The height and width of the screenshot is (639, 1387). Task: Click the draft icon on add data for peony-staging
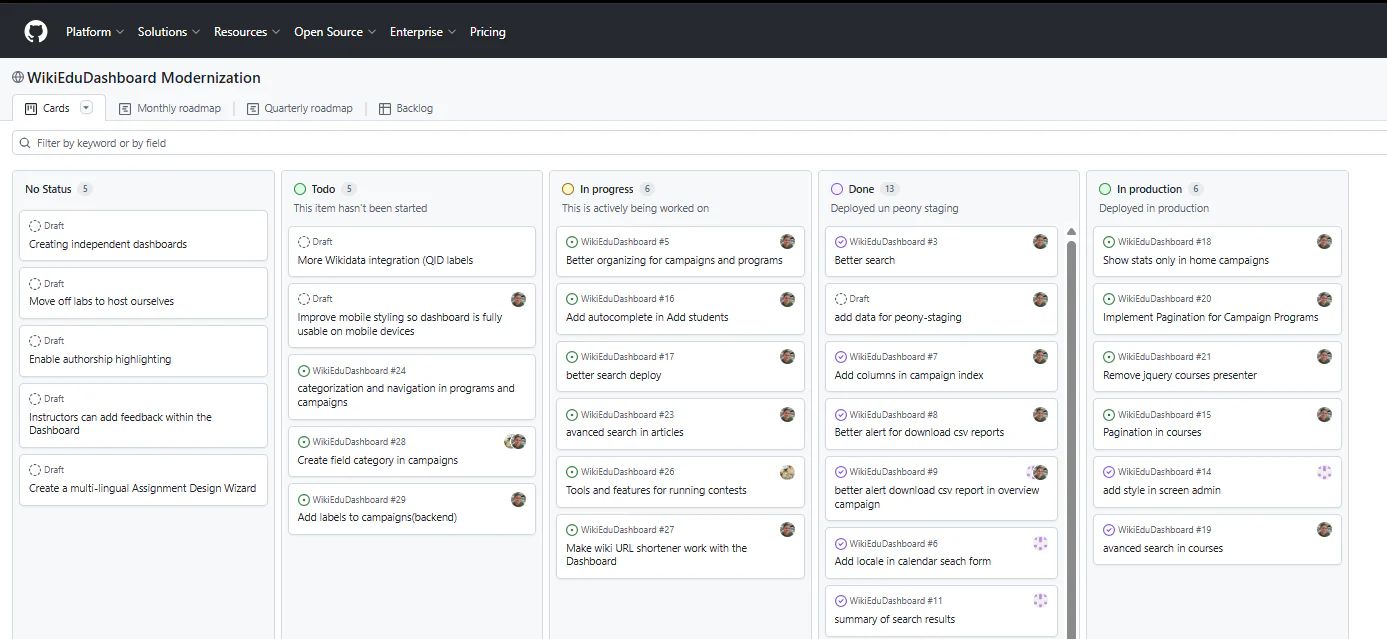[841, 299]
